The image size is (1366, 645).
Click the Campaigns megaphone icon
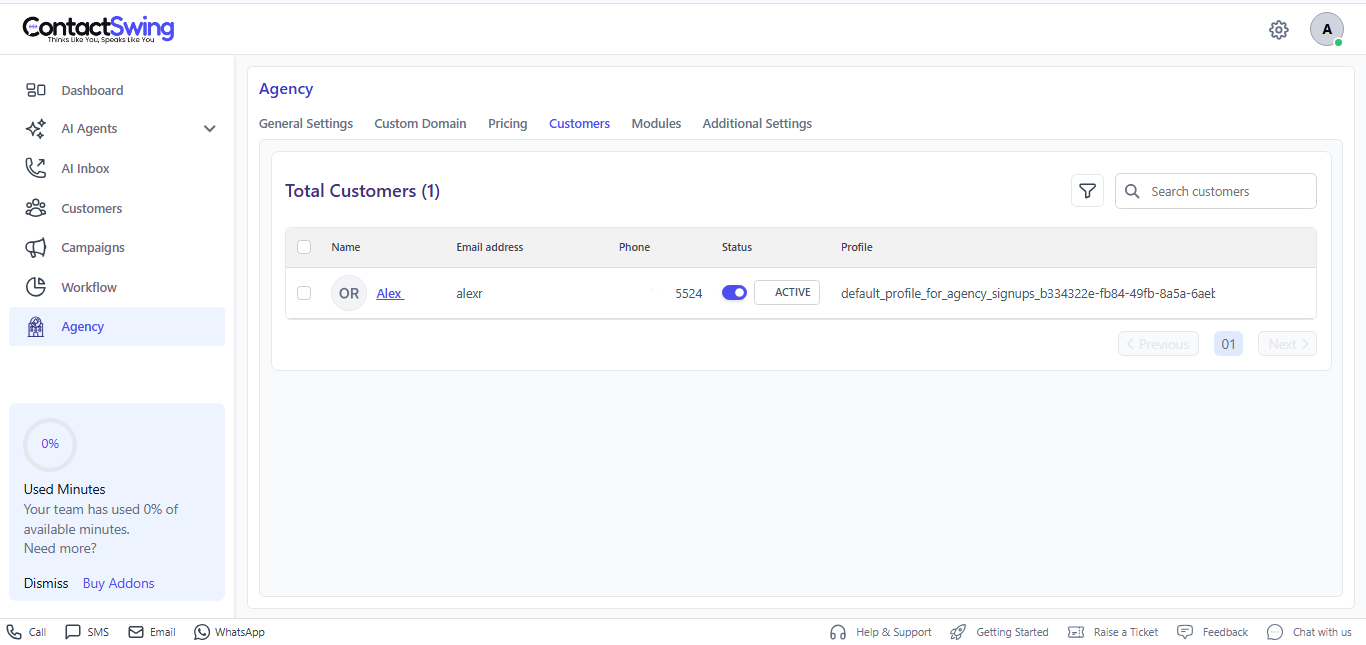tap(36, 247)
